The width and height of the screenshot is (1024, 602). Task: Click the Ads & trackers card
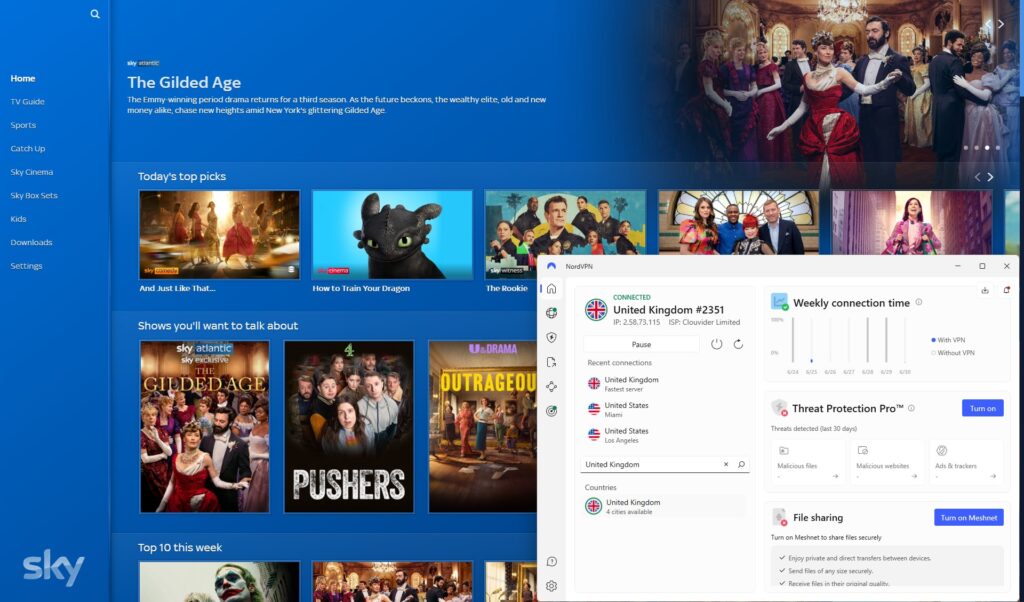965,462
